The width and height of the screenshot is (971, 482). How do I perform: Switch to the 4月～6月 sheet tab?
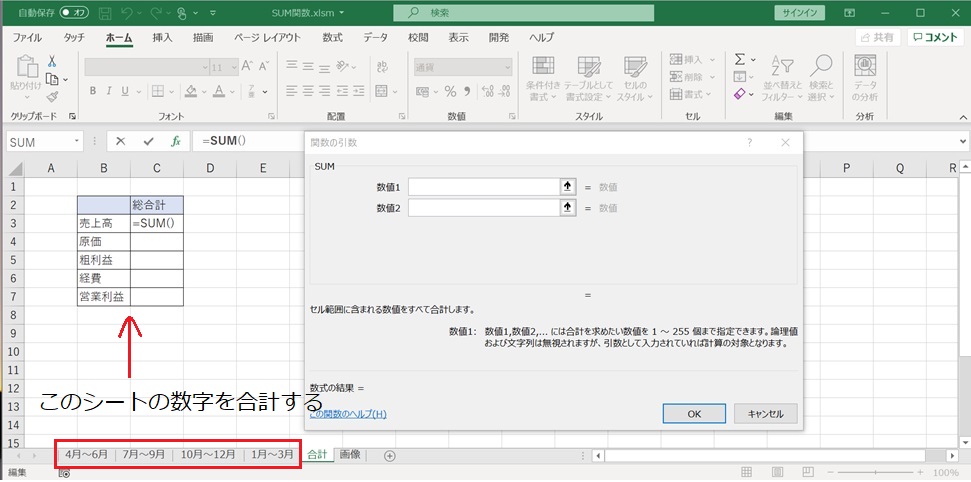(86, 454)
